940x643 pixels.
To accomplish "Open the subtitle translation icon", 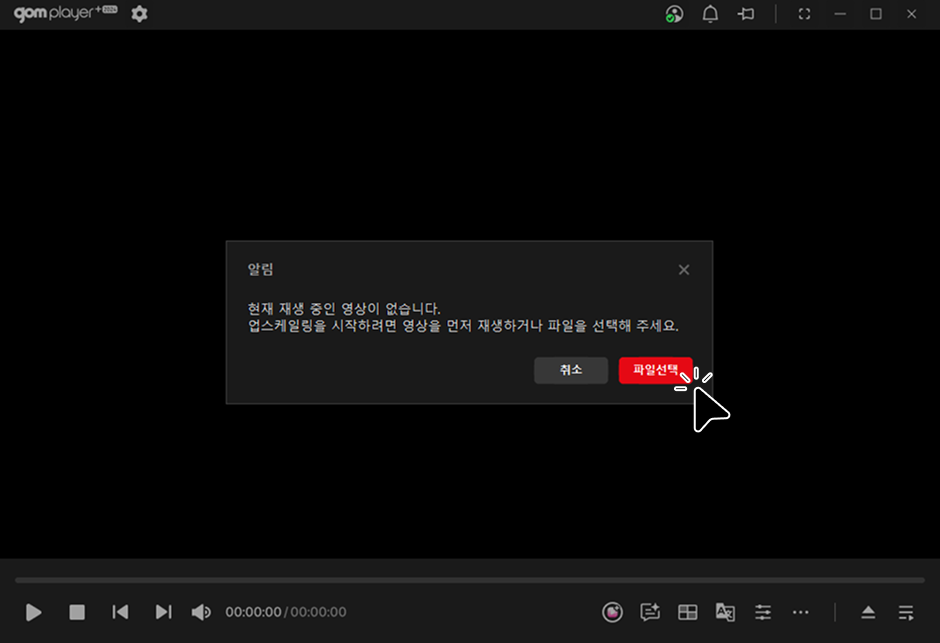I will 725,612.
